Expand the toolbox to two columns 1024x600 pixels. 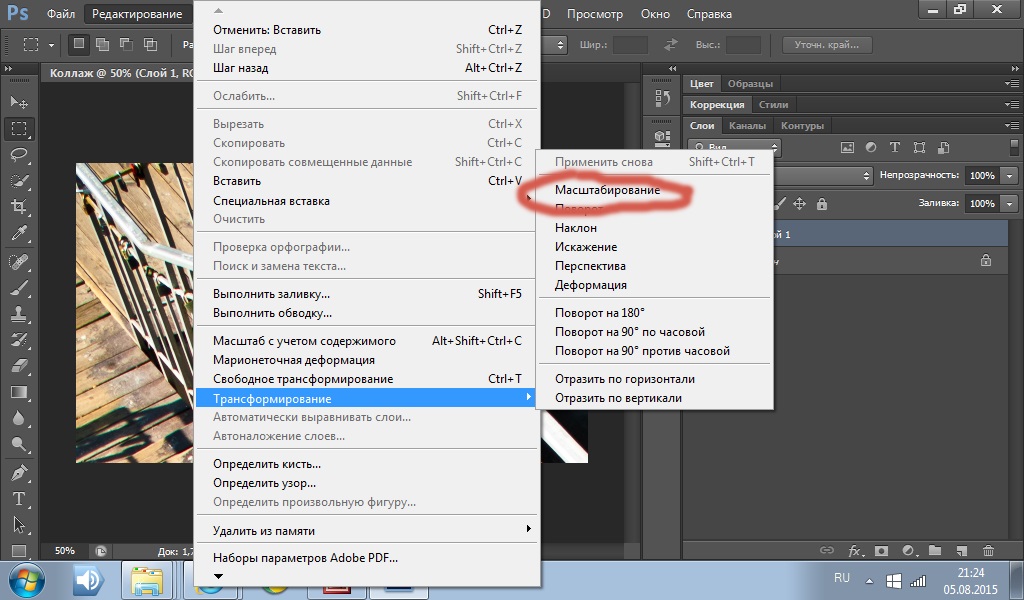pos(8,69)
